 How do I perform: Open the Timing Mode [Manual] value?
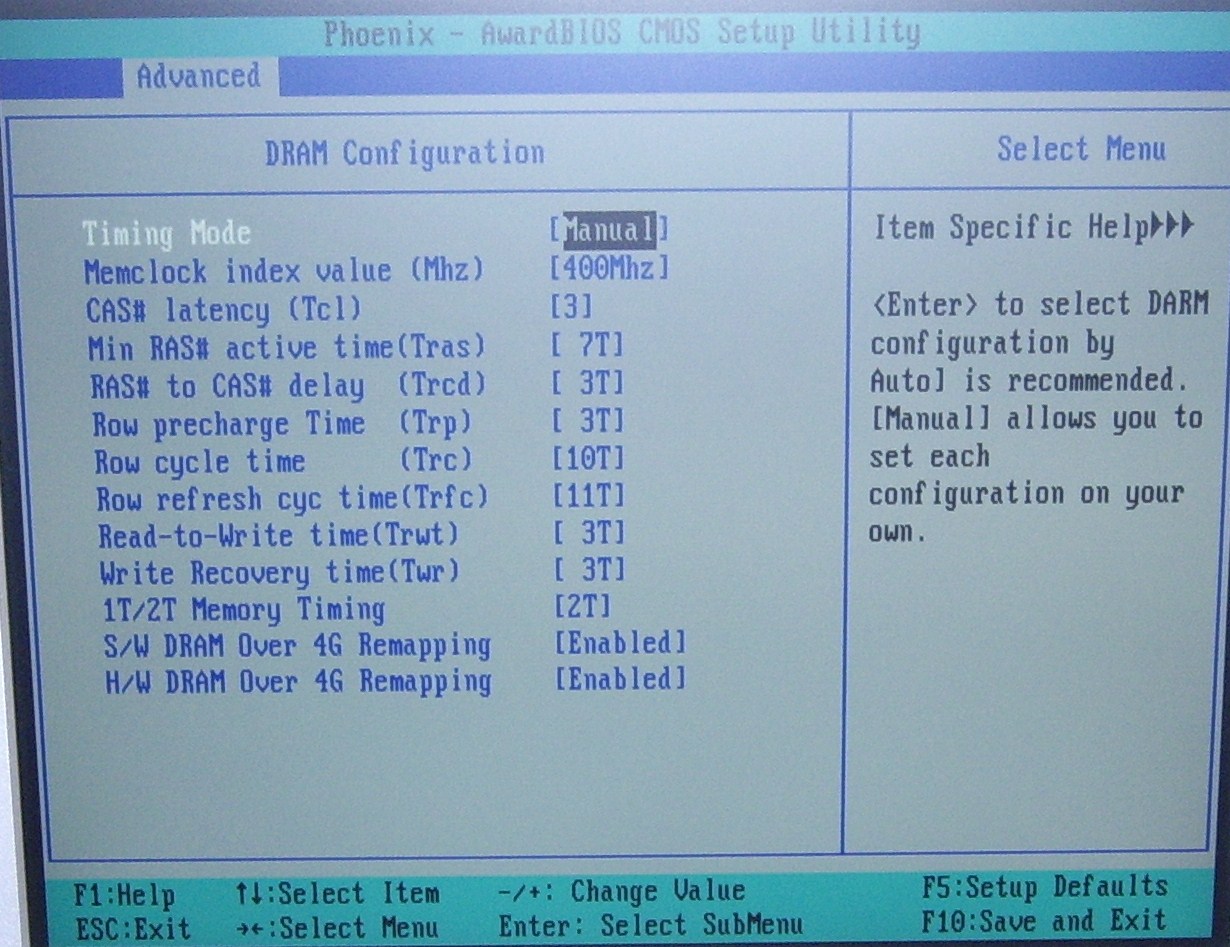[x=608, y=230]
